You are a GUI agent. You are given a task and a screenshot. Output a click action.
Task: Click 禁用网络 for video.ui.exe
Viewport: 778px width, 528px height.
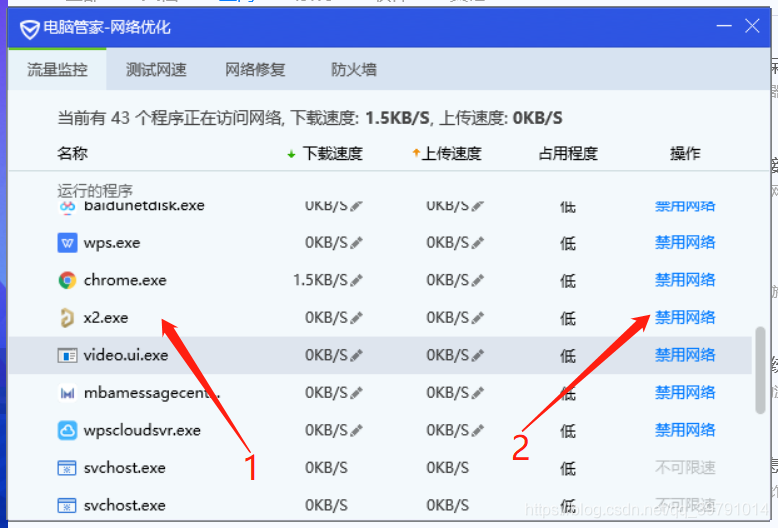pyautogui.click(x=685, y=355)
